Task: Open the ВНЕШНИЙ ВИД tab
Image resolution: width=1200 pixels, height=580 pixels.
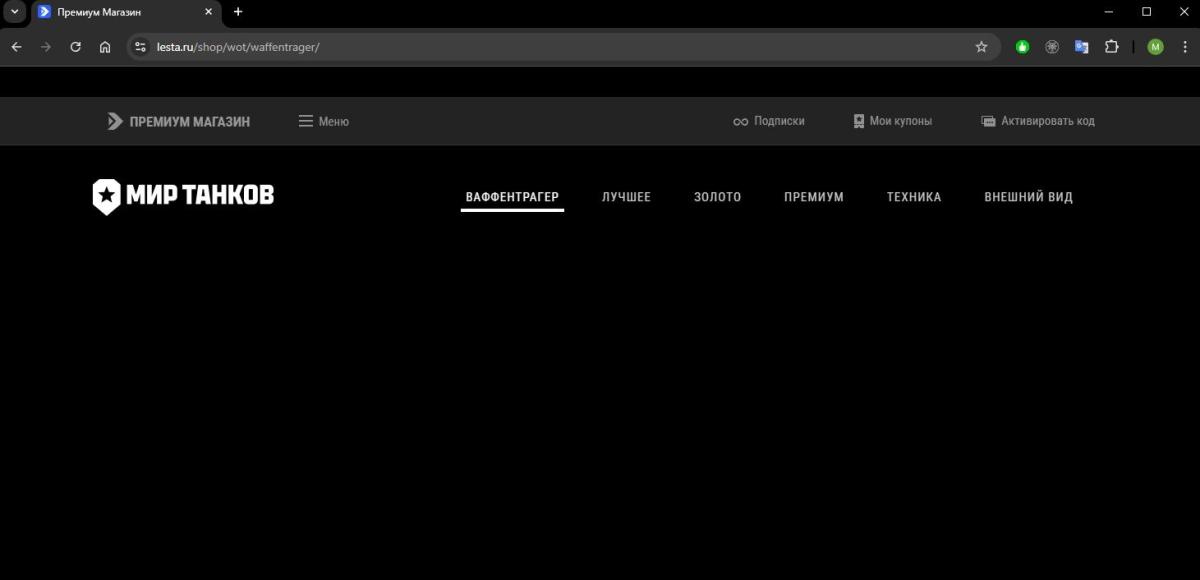Action: coord(1028,197)
